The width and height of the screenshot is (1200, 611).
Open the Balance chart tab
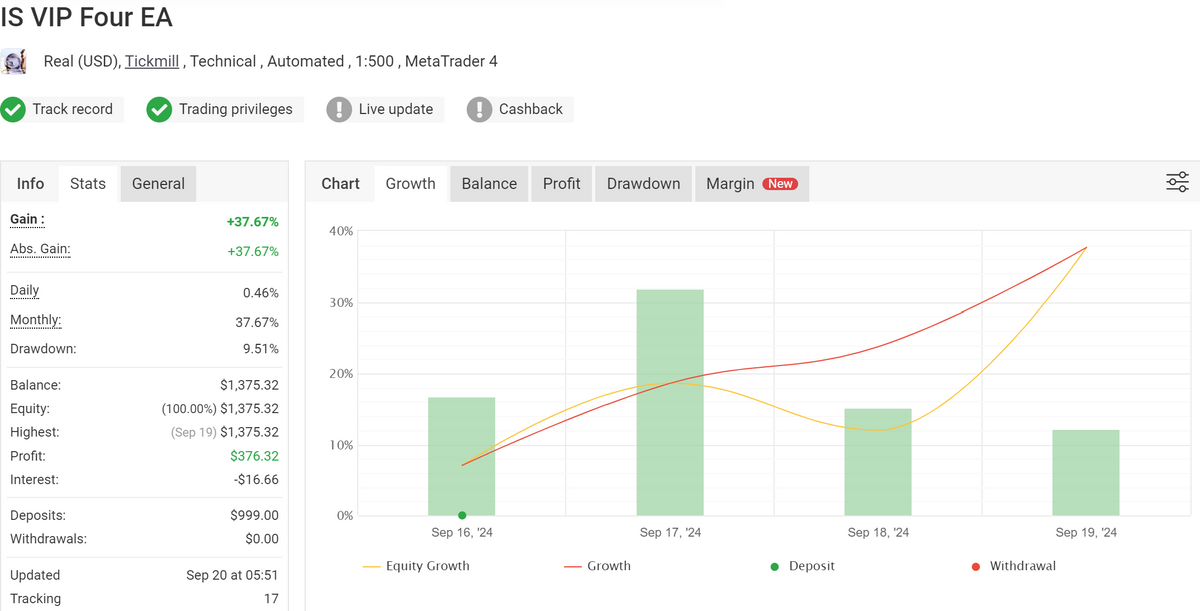coord(489,184)
